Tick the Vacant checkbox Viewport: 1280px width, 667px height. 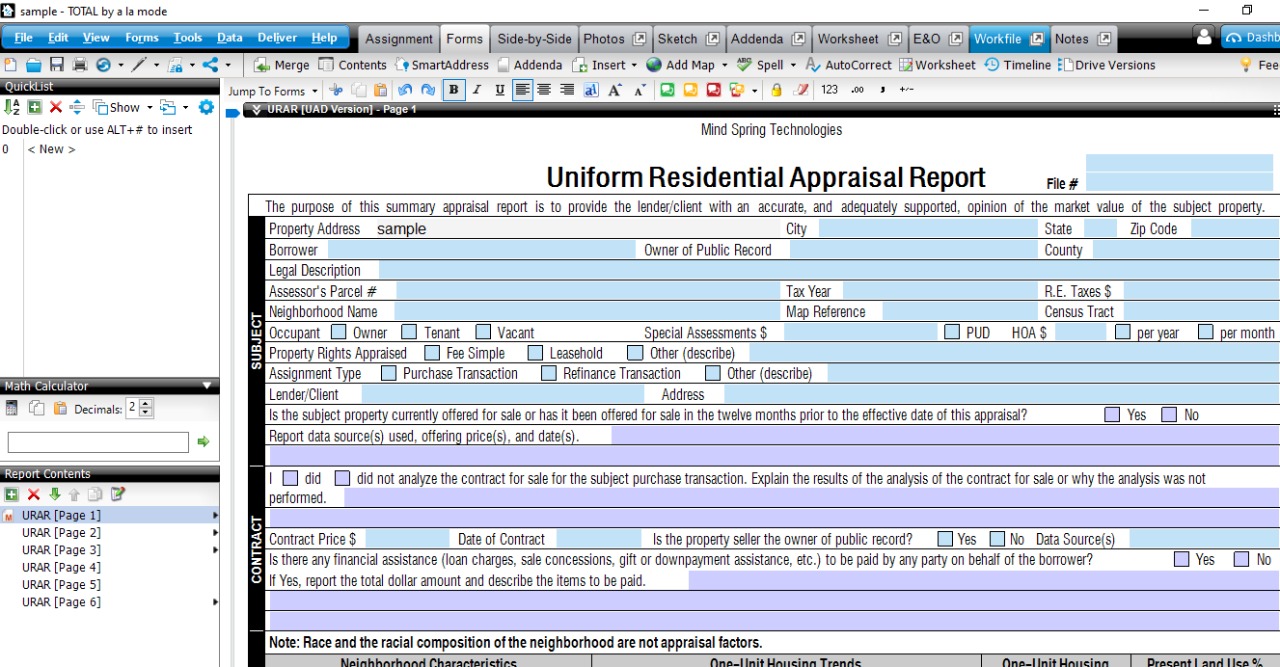(x=483, y=332)
